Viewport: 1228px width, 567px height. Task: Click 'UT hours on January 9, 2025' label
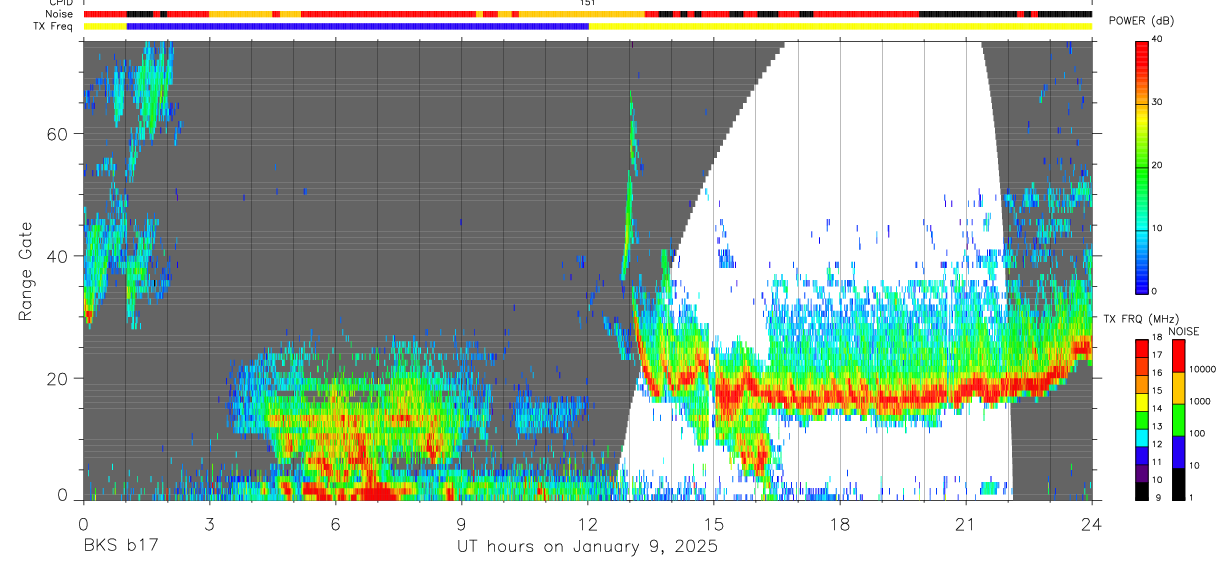tap(587, 547)
